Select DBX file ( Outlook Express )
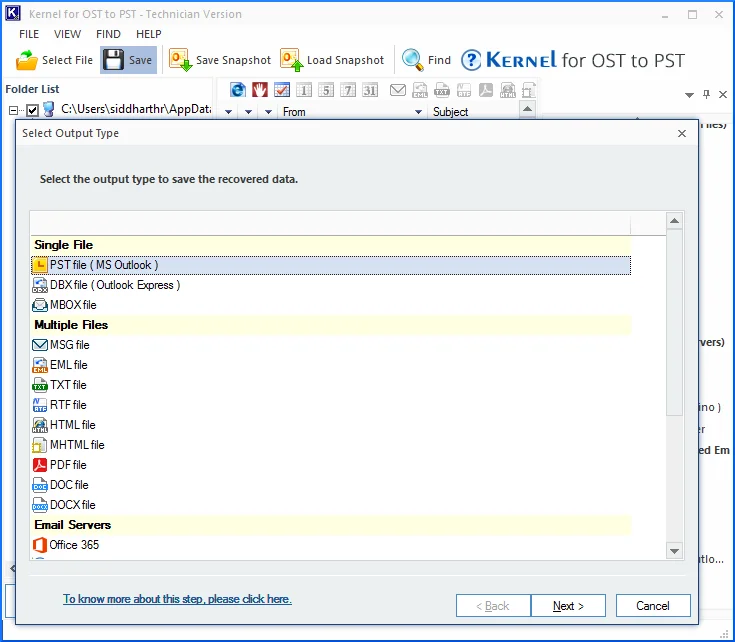The image size is (735, 642). click(331, 285)
